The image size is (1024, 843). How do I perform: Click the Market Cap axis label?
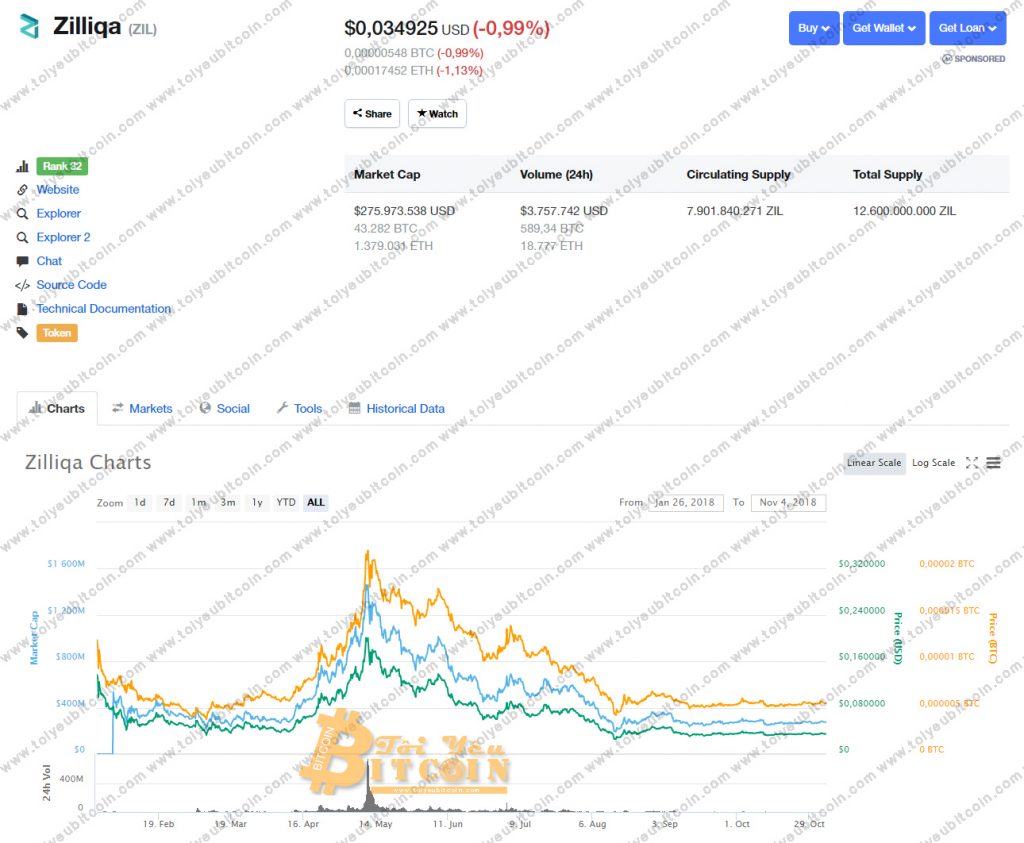pos(34,638)
